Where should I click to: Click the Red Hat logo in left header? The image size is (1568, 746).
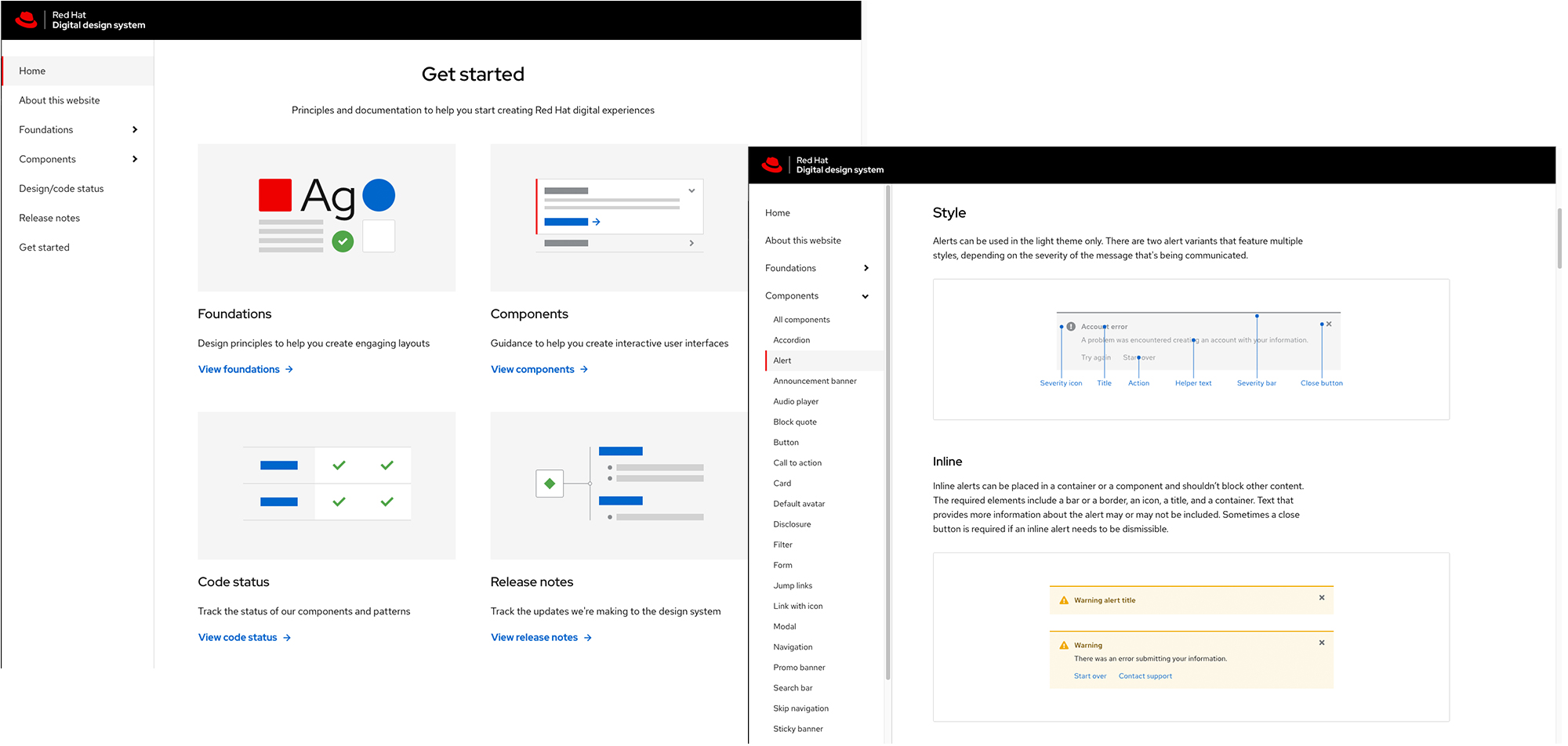[27, 20]
